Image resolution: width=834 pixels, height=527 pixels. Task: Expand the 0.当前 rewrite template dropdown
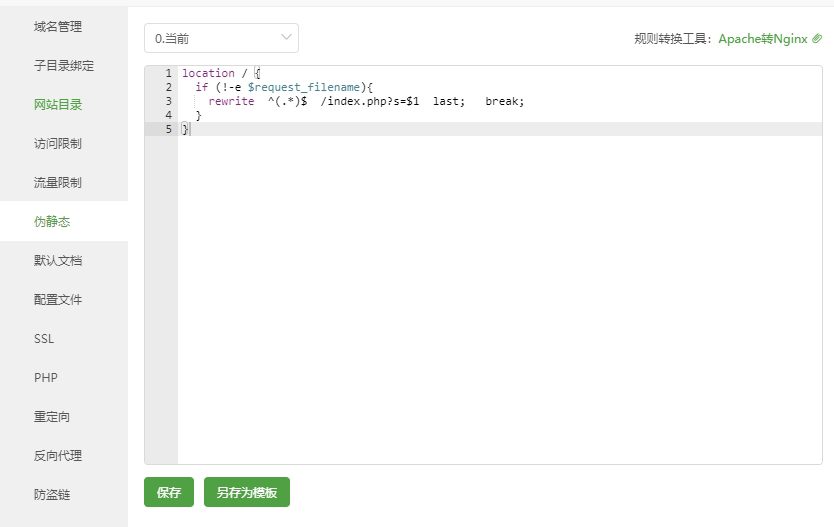221,38
